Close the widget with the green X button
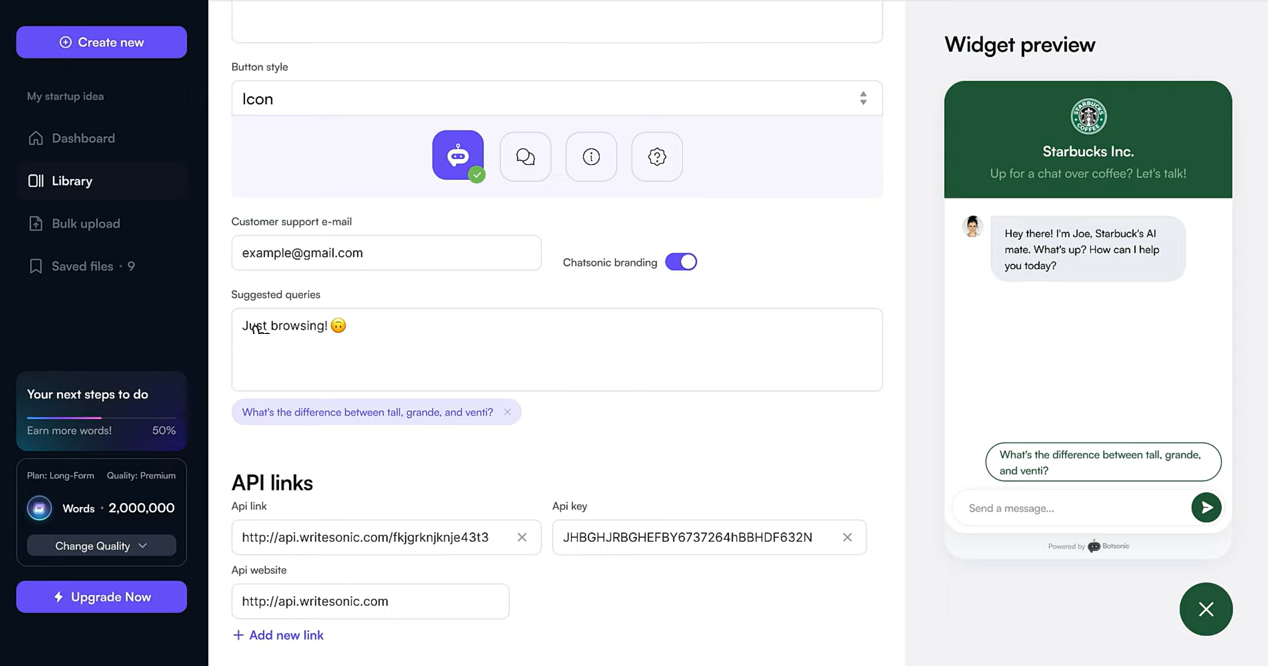The height and width of the screenshot is (666, 1268). 1206,609
